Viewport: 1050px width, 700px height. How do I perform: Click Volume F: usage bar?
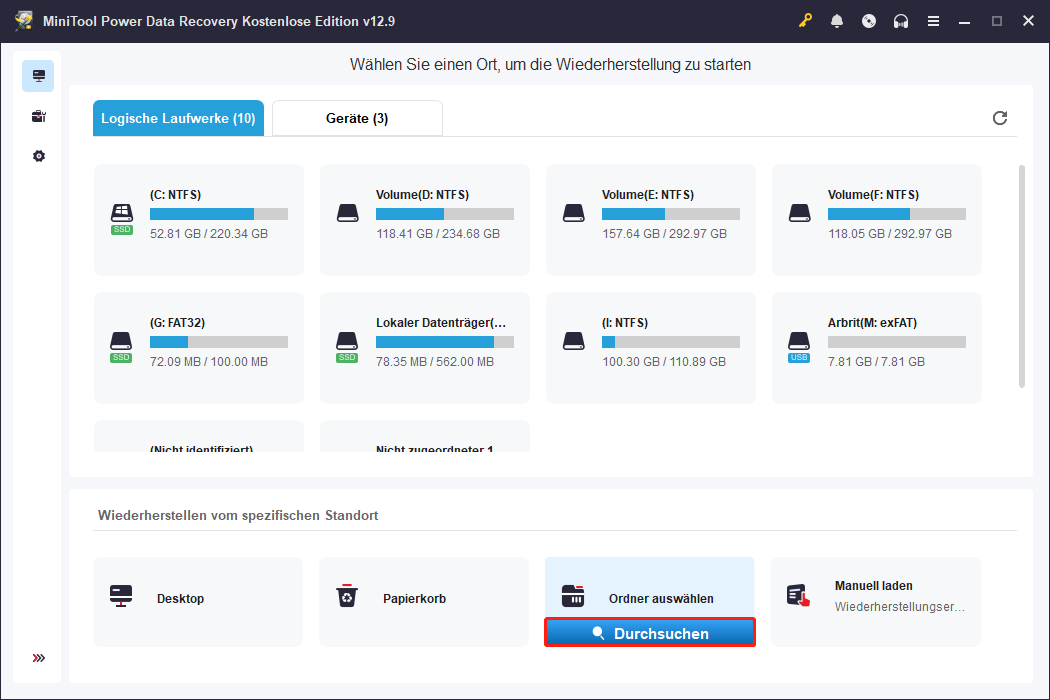pos(897,214)
